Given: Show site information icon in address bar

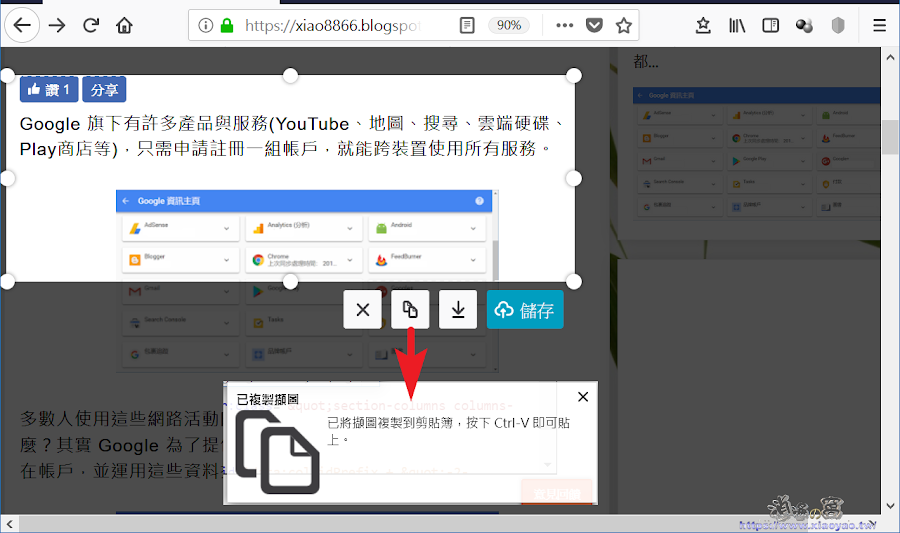Looking at the screenshot, I should pyautogui.click(x=205, y=25).
